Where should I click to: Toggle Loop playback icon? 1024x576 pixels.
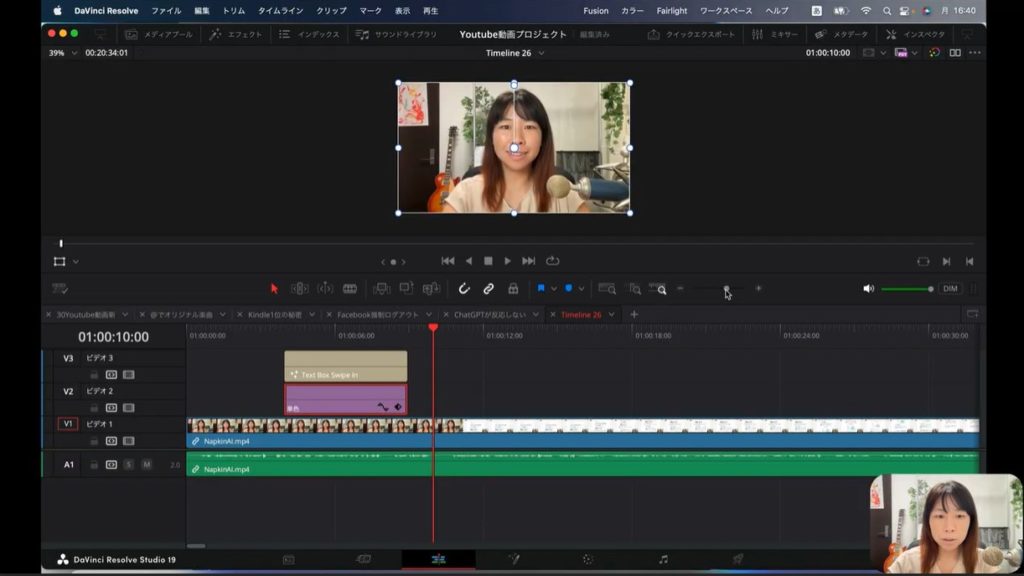pos(552,261)
